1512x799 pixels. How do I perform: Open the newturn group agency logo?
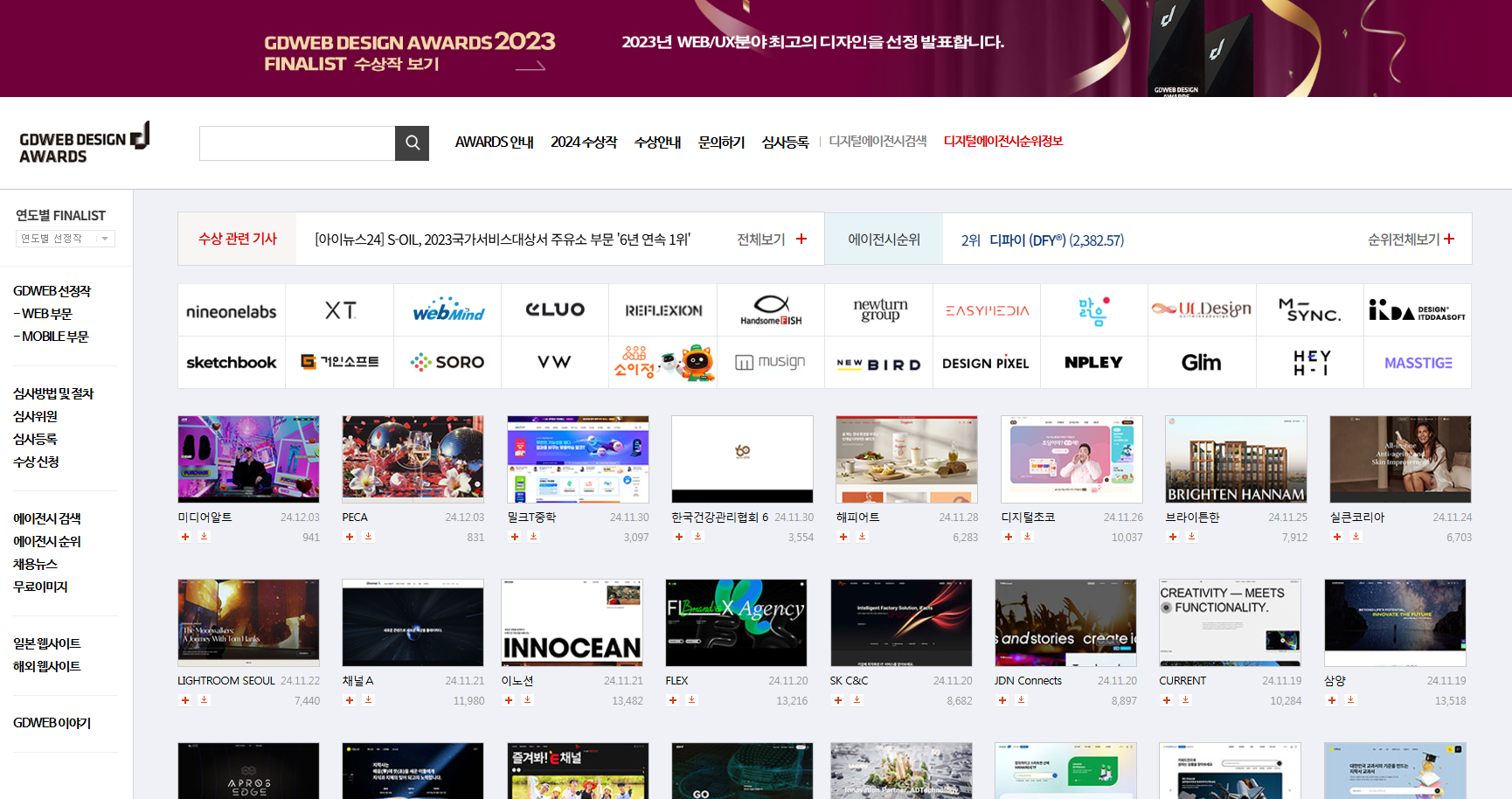[879, 311]
